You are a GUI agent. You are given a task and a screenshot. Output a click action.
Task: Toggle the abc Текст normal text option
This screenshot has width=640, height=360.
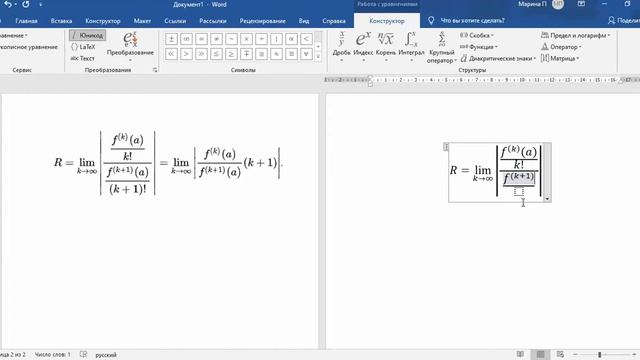click(82, 58)
